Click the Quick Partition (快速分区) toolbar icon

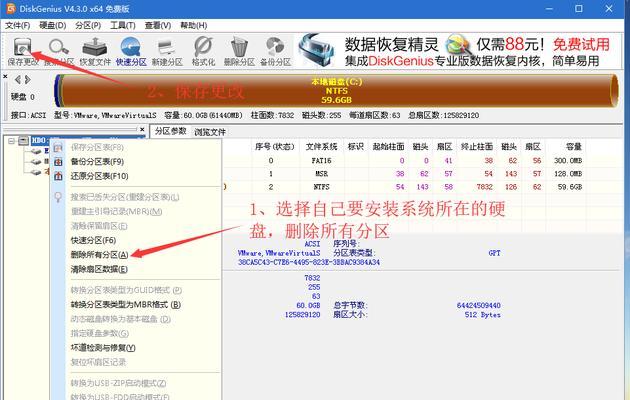coord(131,47)
